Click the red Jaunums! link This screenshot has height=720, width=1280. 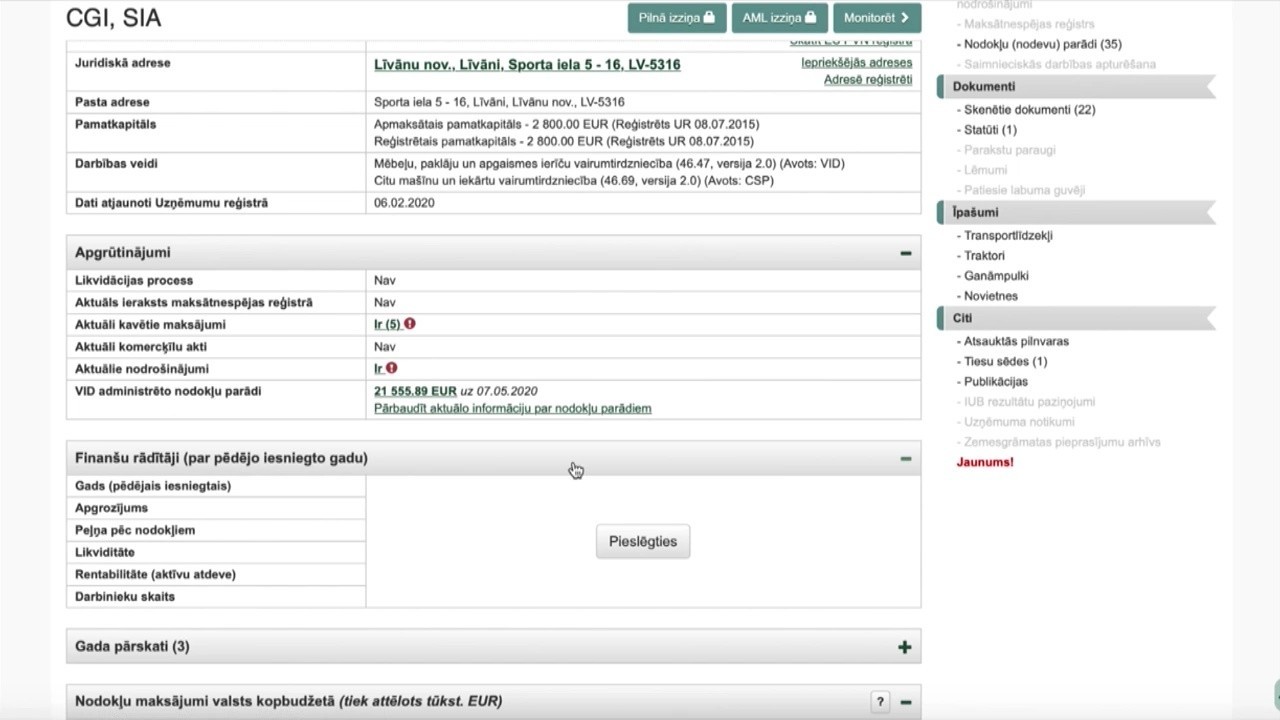pyautogui.click(x=985, y=462)
